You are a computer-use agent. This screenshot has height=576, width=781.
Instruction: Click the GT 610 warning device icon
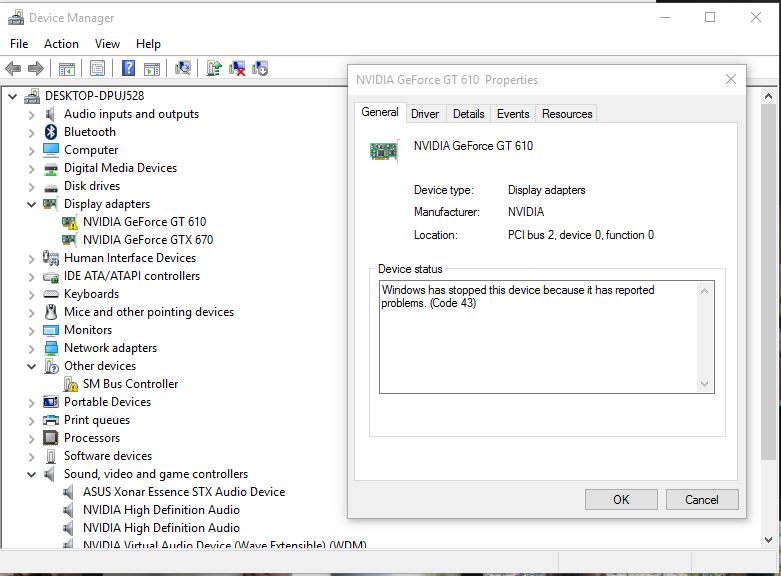tap(69, 222)
